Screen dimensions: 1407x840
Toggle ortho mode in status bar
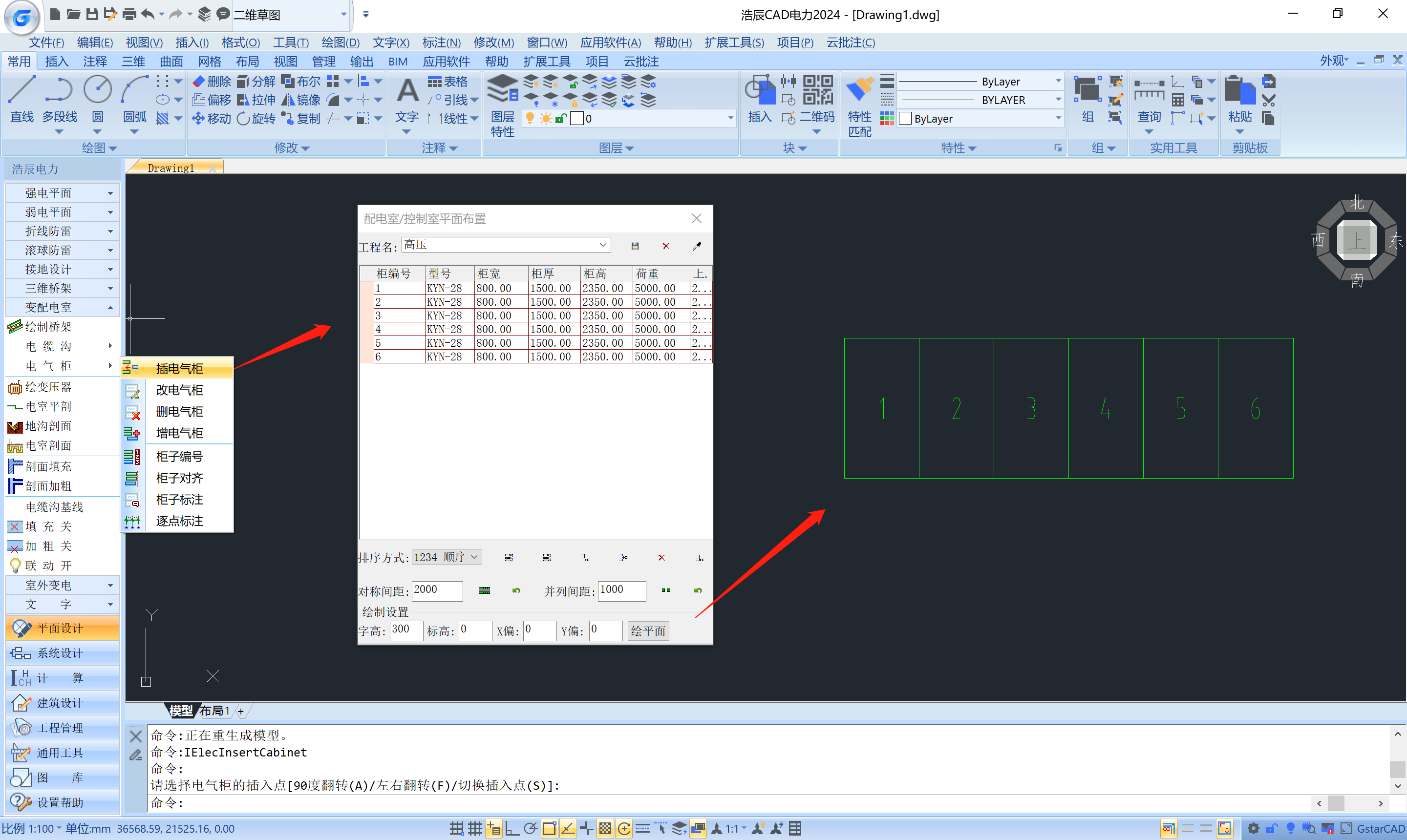[512, 829]
